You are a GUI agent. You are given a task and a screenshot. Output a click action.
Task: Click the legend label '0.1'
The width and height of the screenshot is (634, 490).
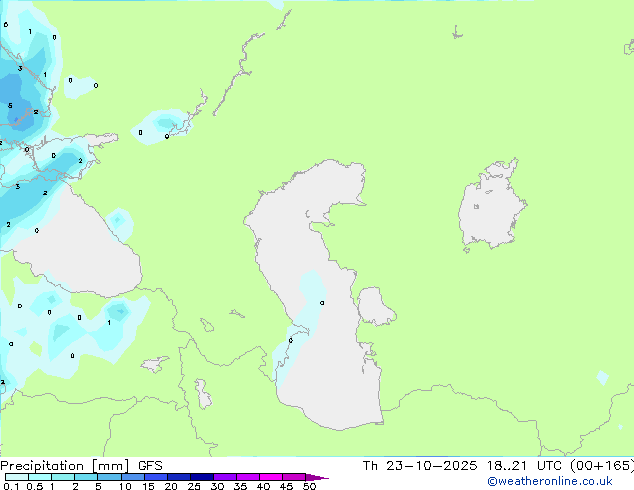tap(11, 486)
